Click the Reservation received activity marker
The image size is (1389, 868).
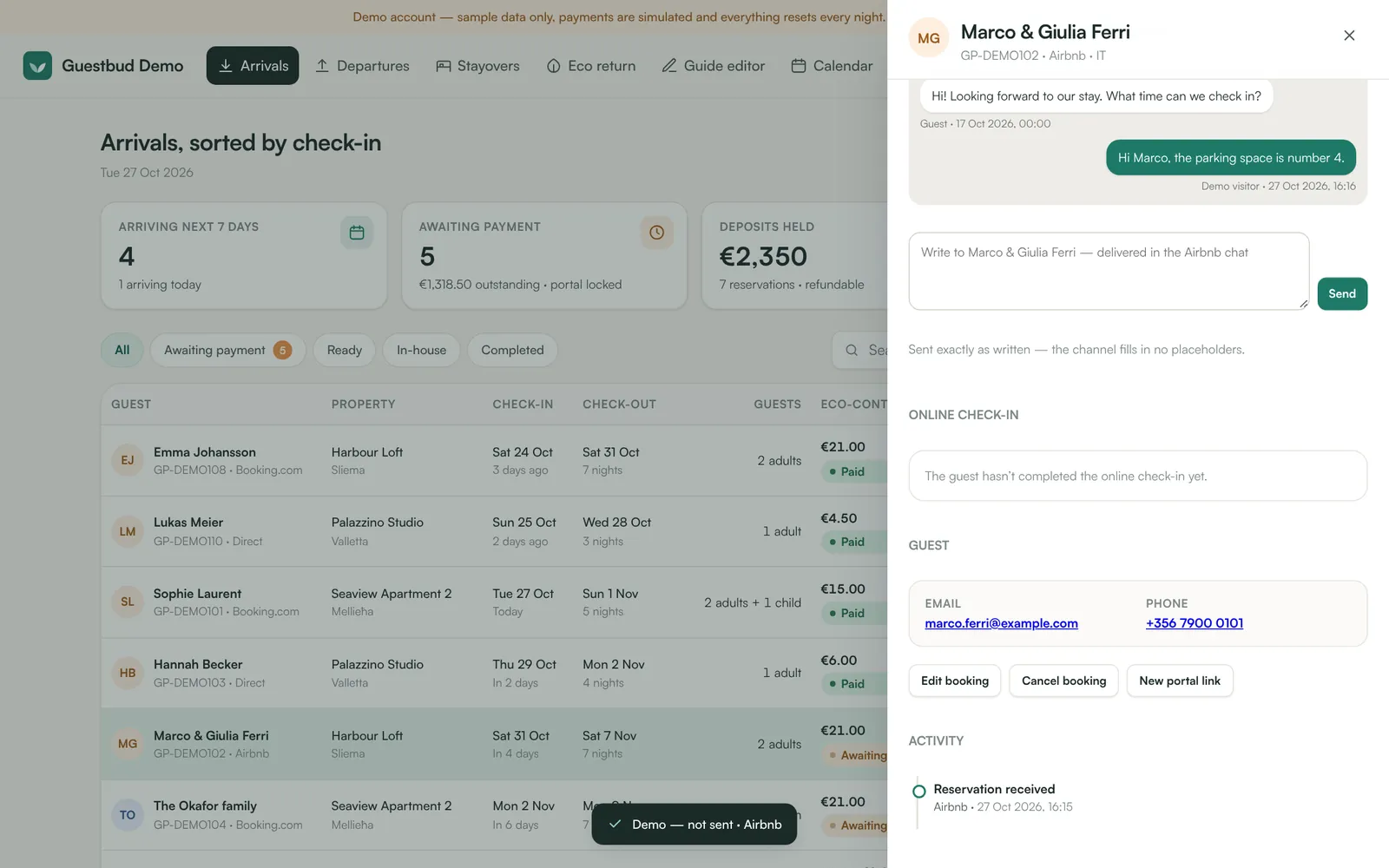918,791
